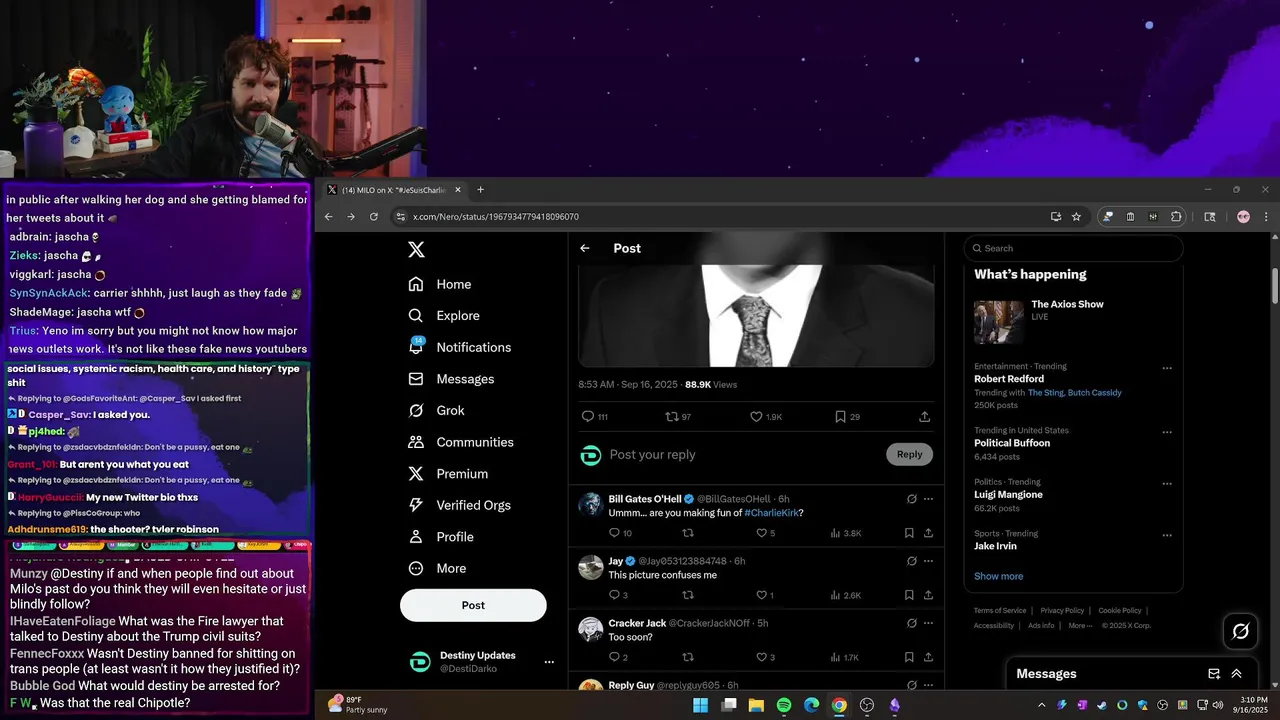Open Explore in the X sidebar
Image resolution: width=1280 pixels, height=720 pixels.
444,315
